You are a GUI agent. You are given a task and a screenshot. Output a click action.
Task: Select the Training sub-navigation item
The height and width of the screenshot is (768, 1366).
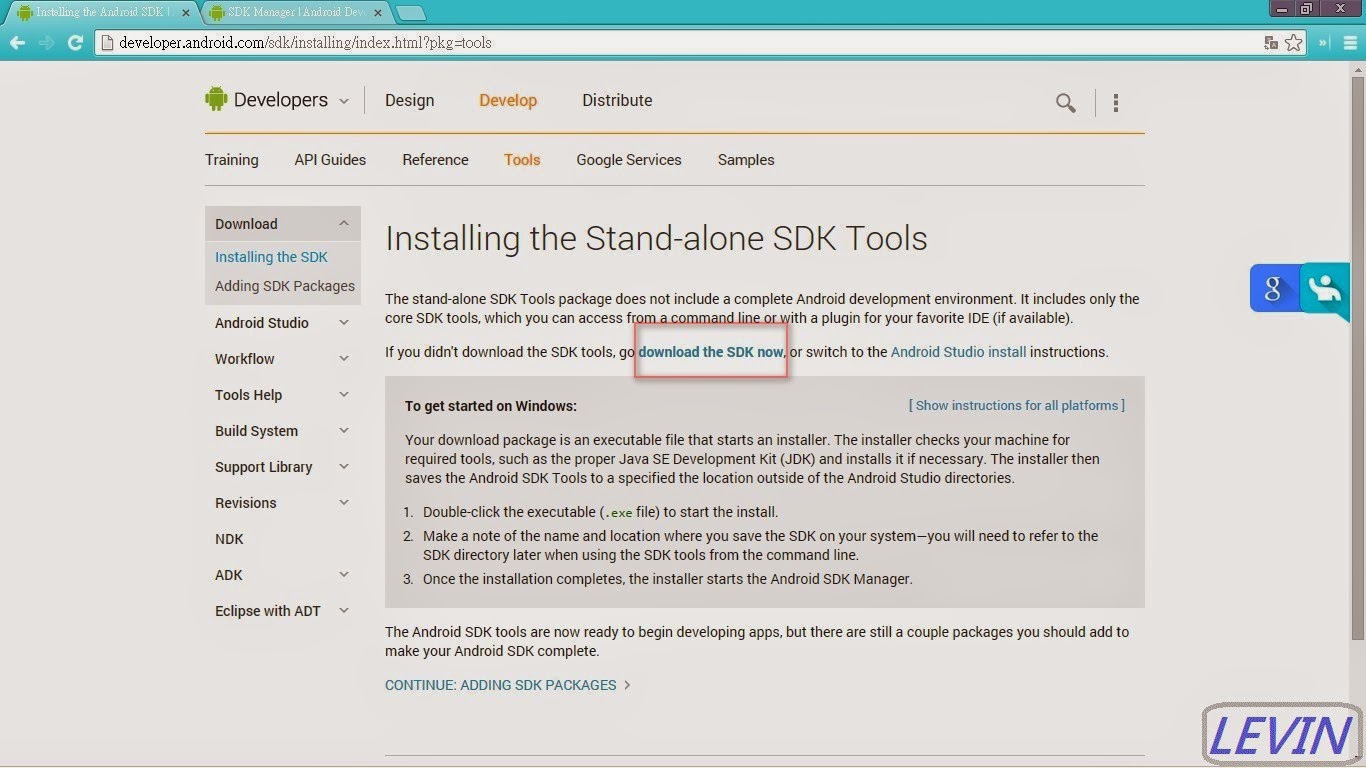coord(232,160)
